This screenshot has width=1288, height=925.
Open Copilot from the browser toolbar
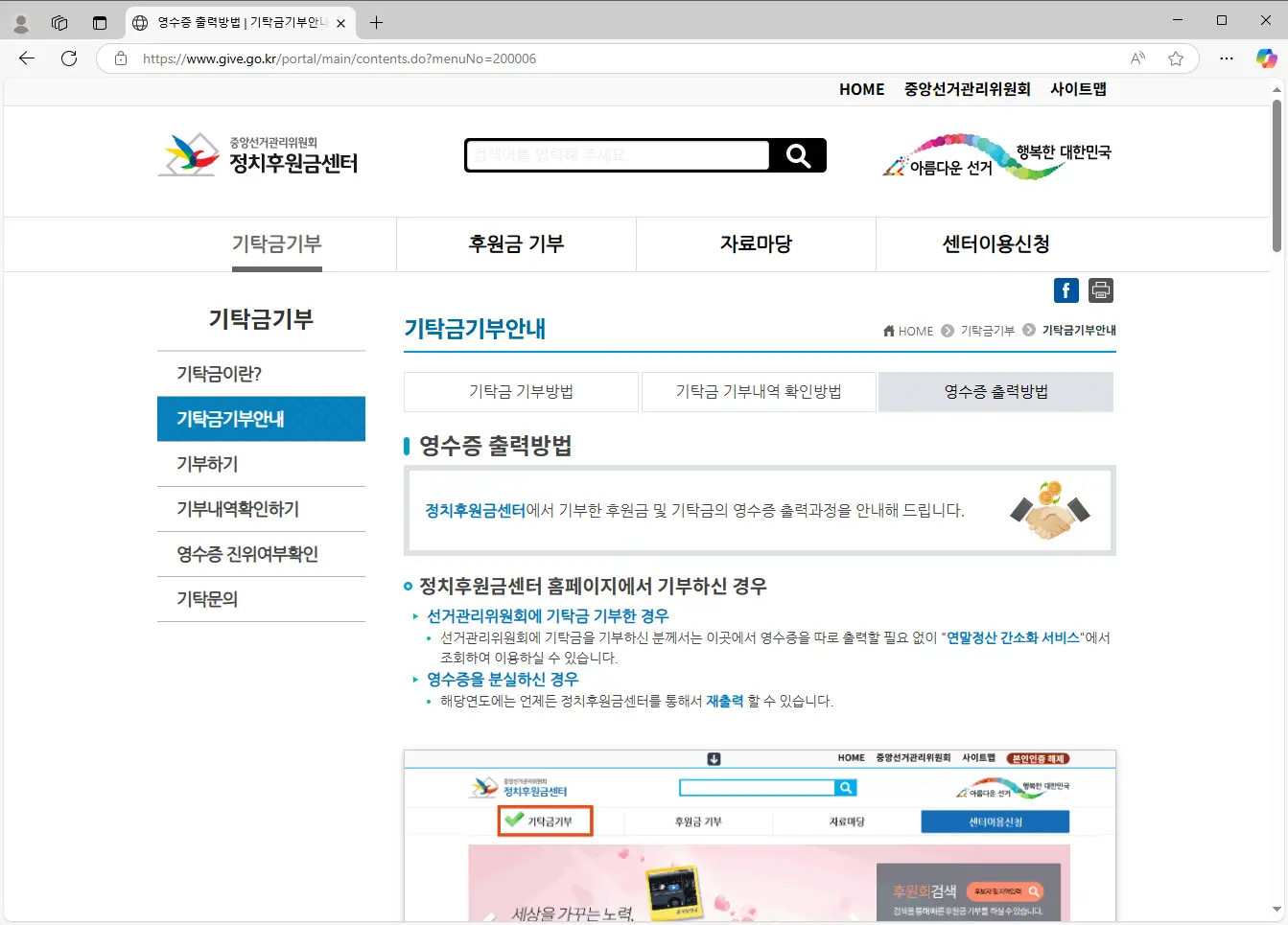(1266, 58)
